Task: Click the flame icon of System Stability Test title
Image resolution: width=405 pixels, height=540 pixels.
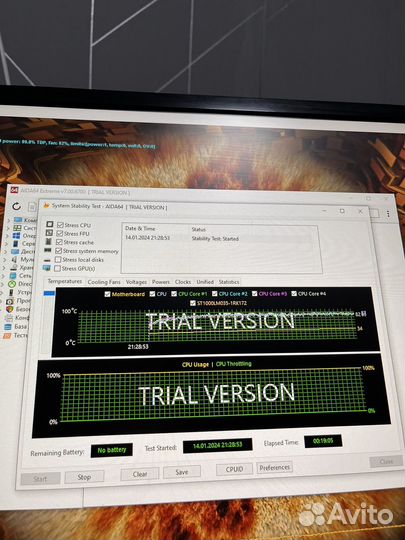Action: tap(46, 205)
